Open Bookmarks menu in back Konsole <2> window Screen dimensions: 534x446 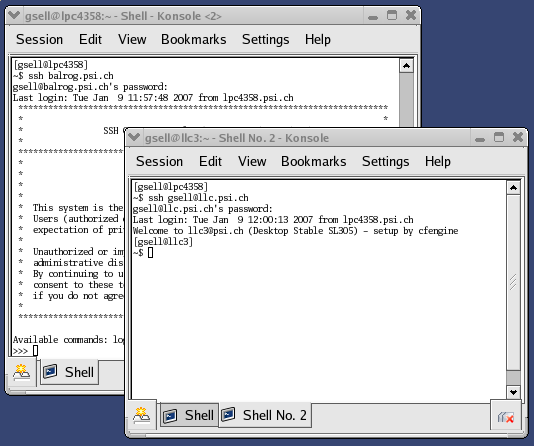click(193, 39)
